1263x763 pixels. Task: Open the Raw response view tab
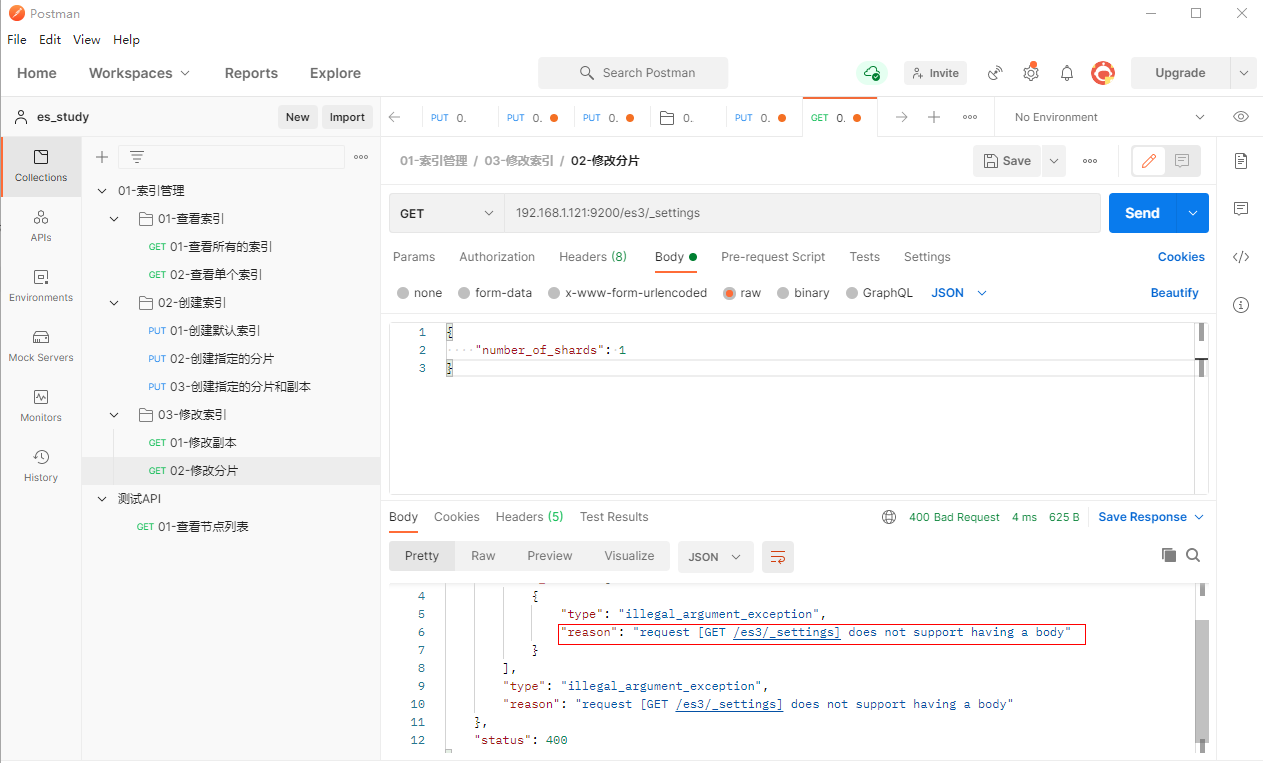[483, 556]
